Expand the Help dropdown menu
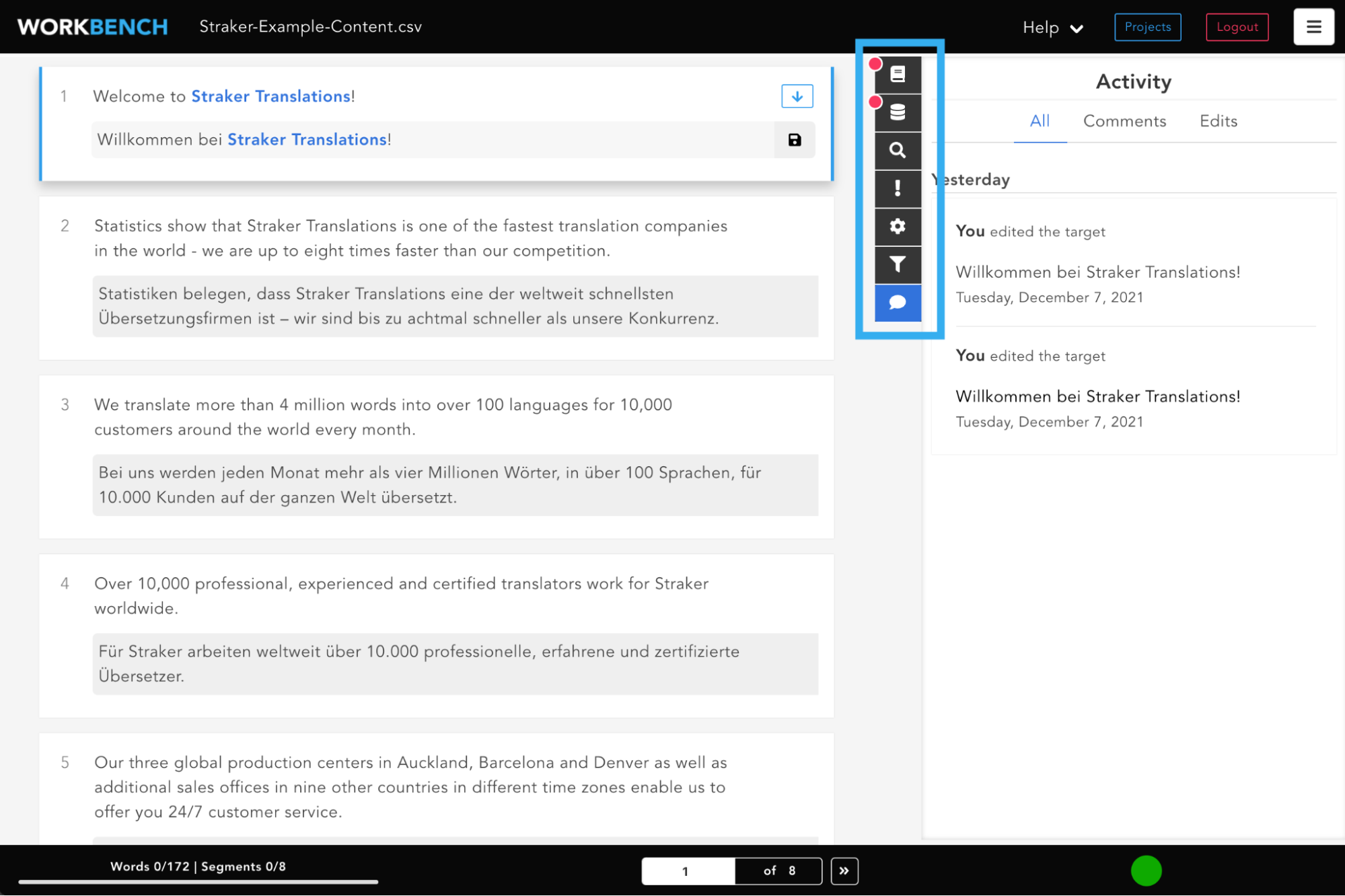This screenshot has height=896, width=1345. 1053,28
